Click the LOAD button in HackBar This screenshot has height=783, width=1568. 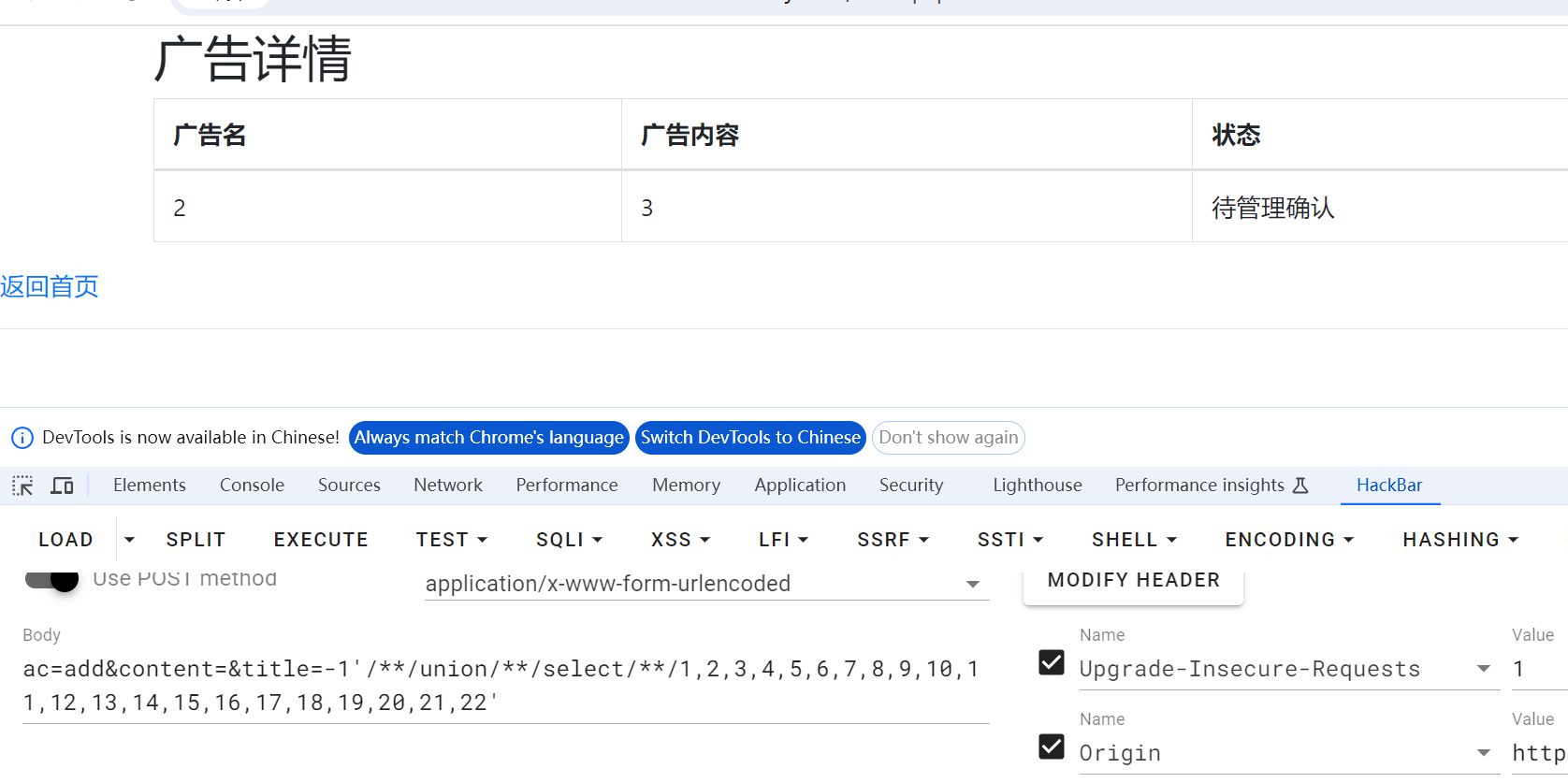point(65,540)
